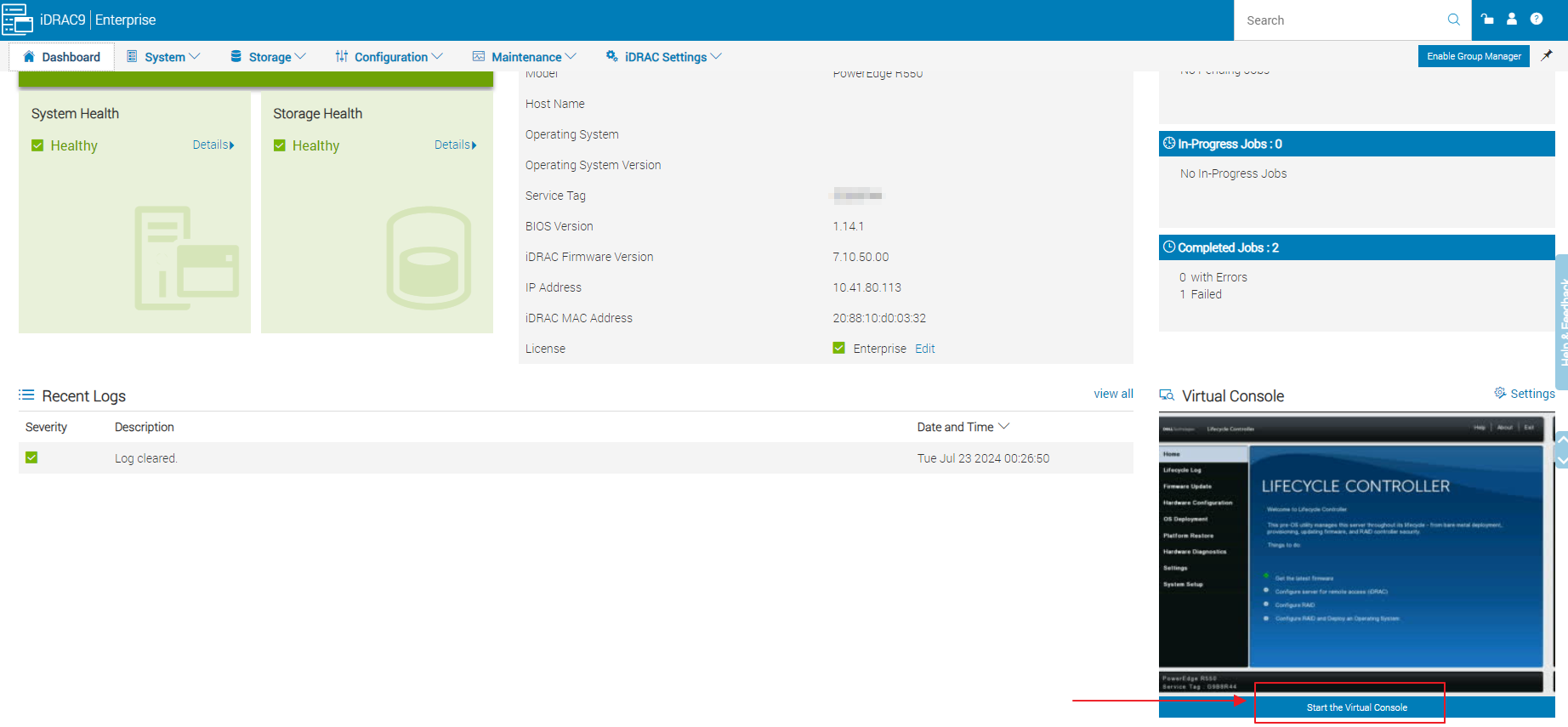Click iDRAC firmware version 7.10.50.00
The height and width of the screenshot is (727, 1568).
[861, 257]
